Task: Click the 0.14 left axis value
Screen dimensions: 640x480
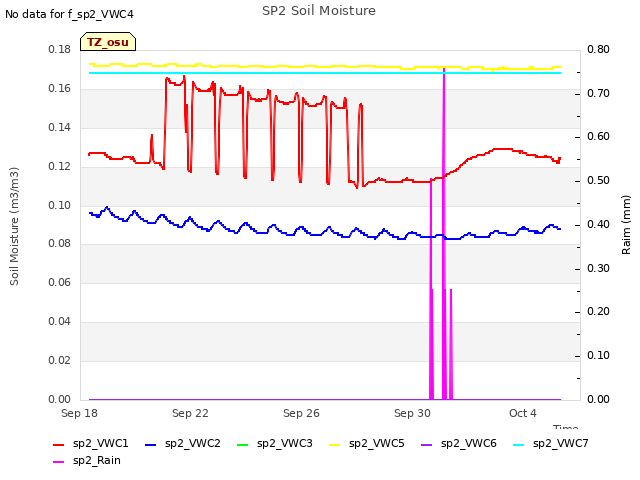Action: pyautogui.click(x=59, y=127)
